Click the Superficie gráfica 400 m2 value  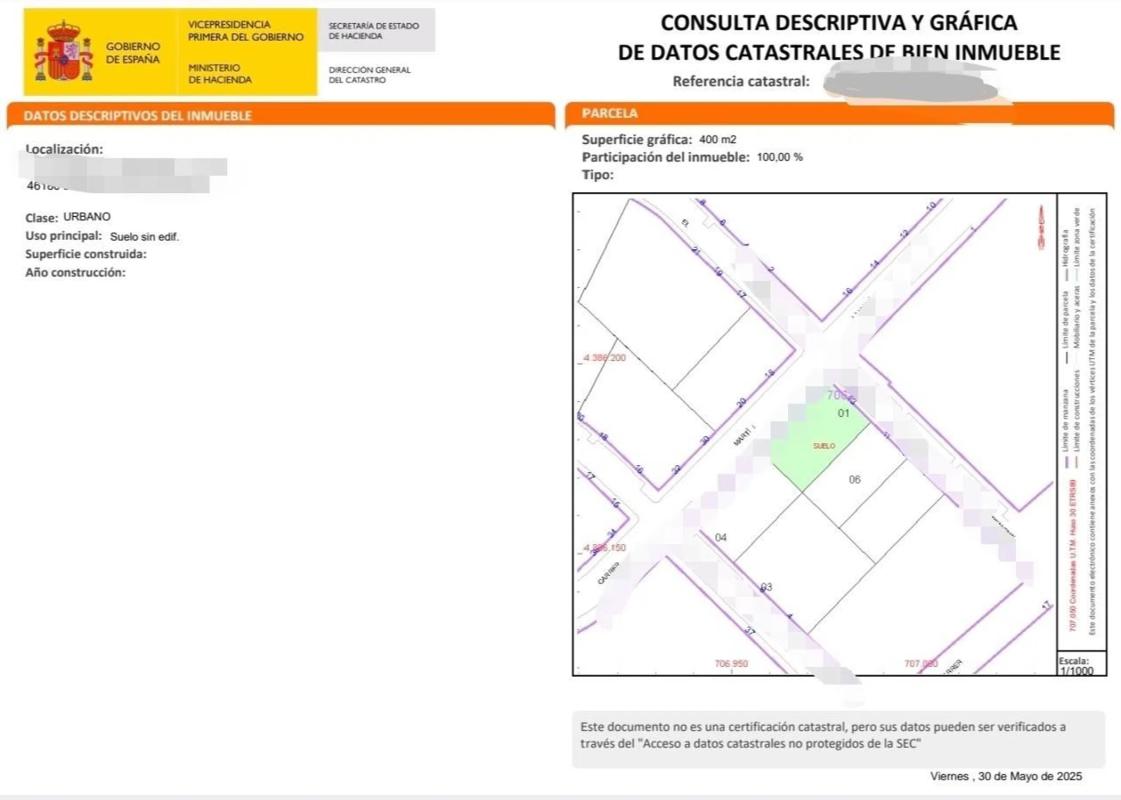pos(717,140)
